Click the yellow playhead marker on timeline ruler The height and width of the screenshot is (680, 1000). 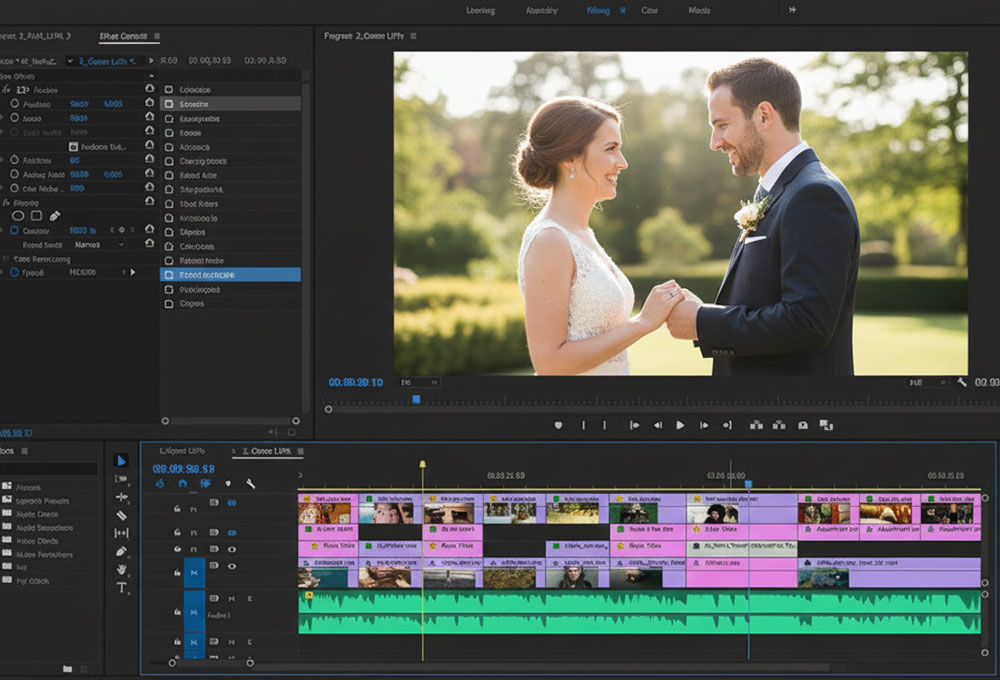pyautogui.click(x=422, y=465)
